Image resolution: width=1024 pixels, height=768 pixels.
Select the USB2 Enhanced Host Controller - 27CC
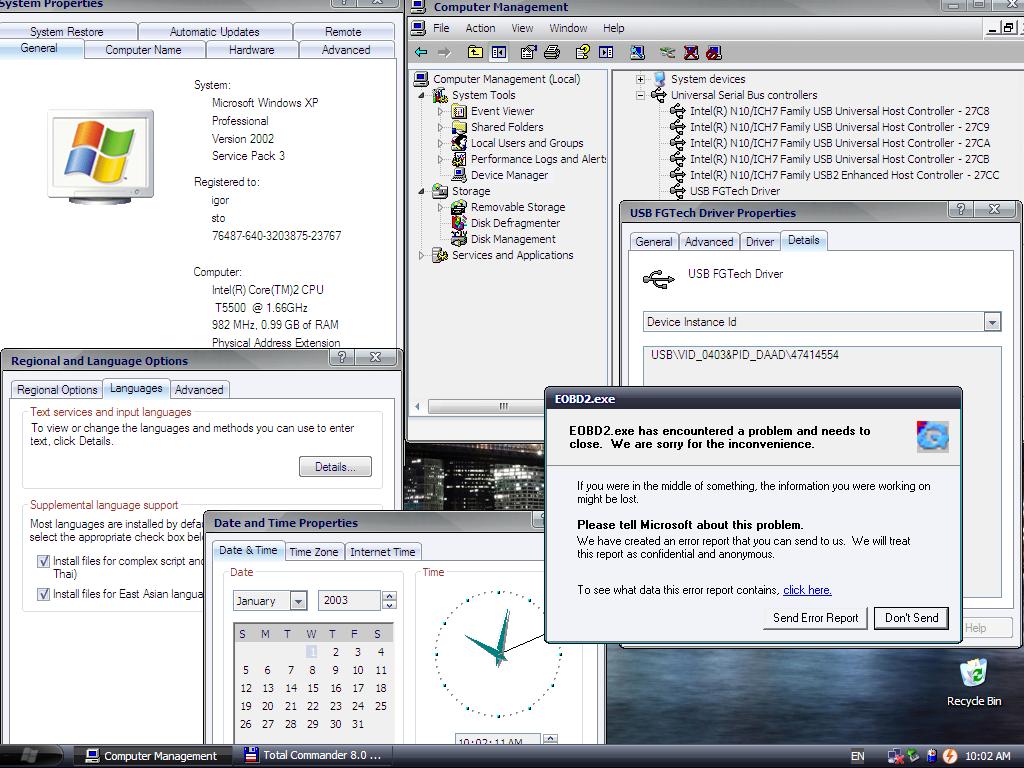[x=844, y=175]
